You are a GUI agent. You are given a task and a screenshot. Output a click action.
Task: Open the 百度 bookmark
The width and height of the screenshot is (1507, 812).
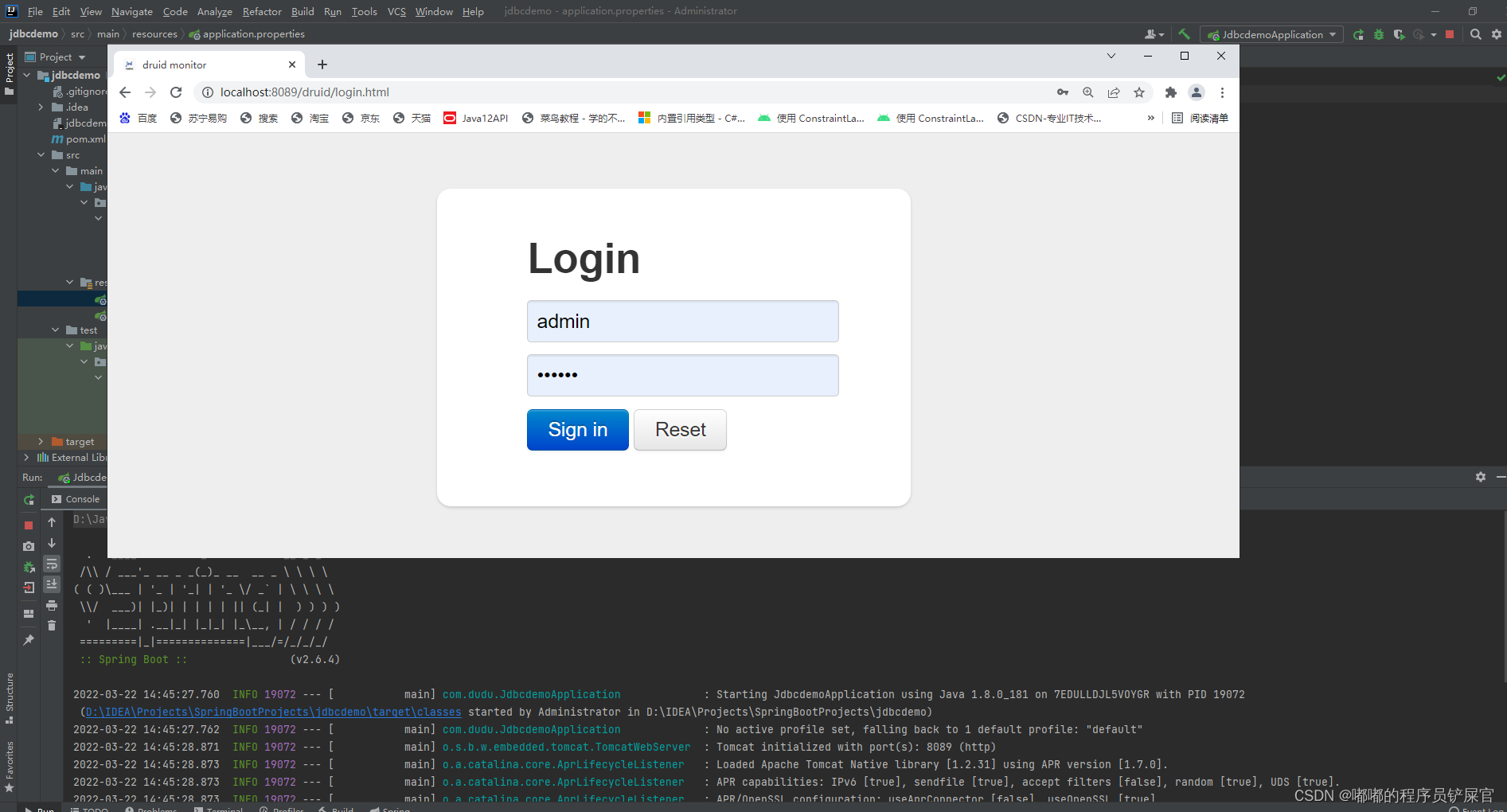point(139,118)
